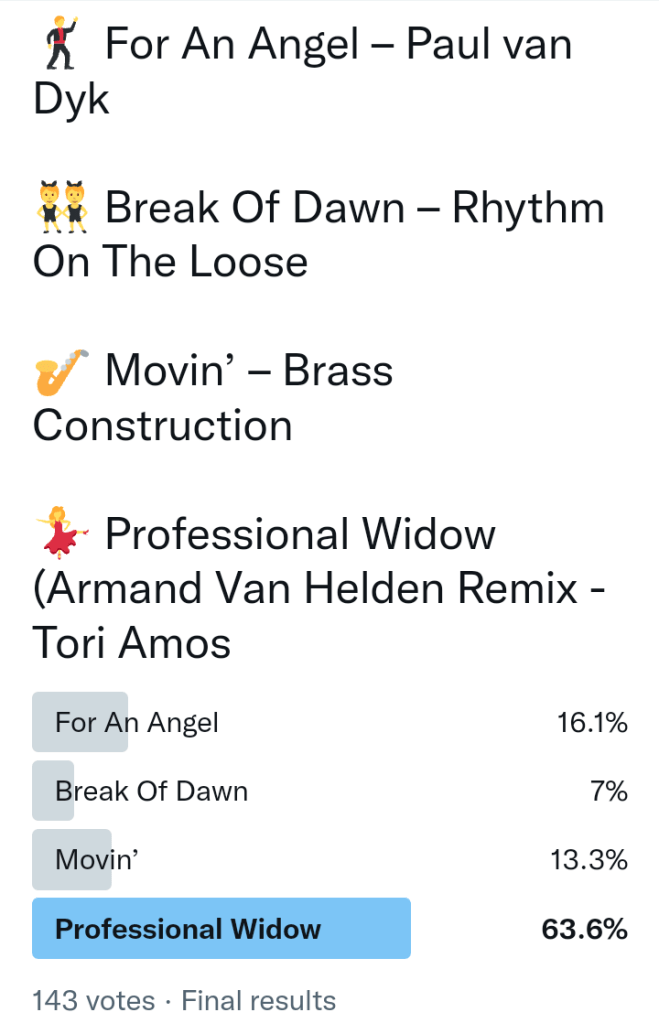The width and height of the screenshot is (659, 1023).
Task: Click the winning 63.6% result
Action: tap(585, 929)
